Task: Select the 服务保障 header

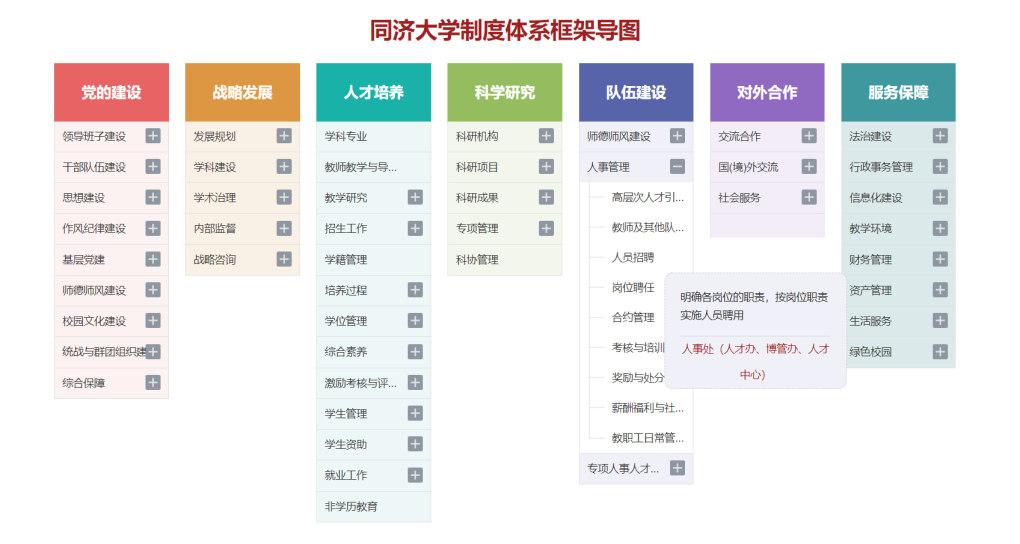Action: point(898,92)
